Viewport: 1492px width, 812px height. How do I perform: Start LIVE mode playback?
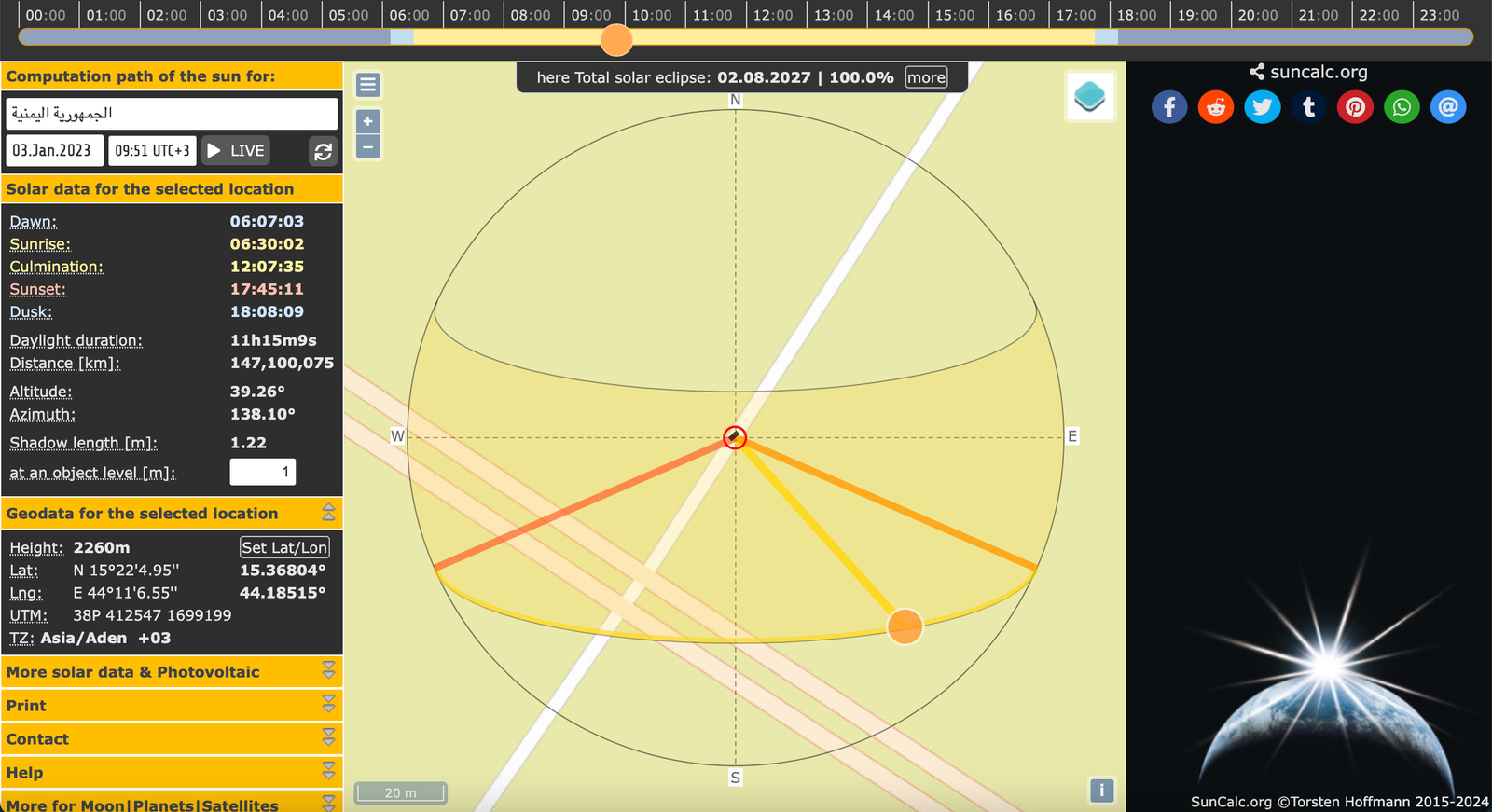[237, 151]
